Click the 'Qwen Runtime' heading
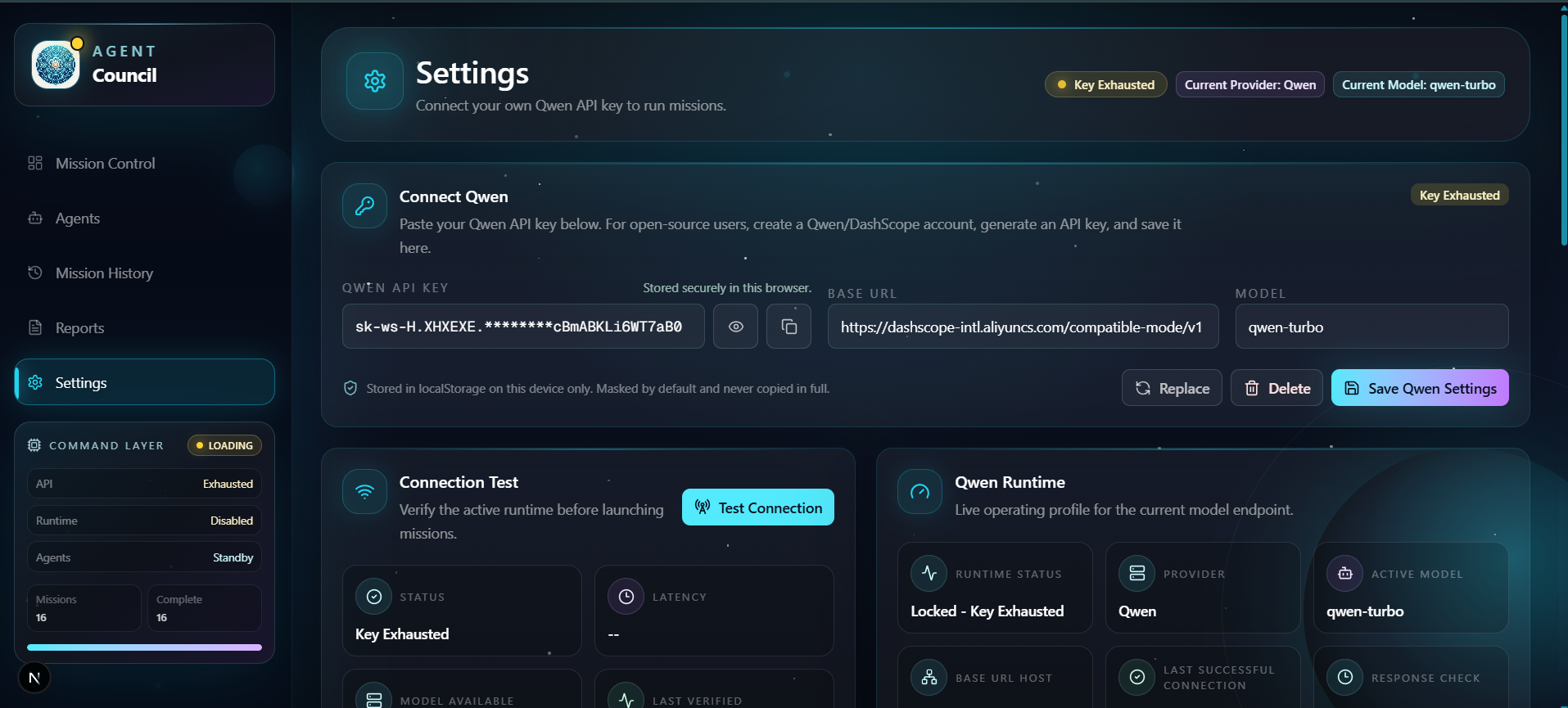1568x708 pixels. (1010, 482)
